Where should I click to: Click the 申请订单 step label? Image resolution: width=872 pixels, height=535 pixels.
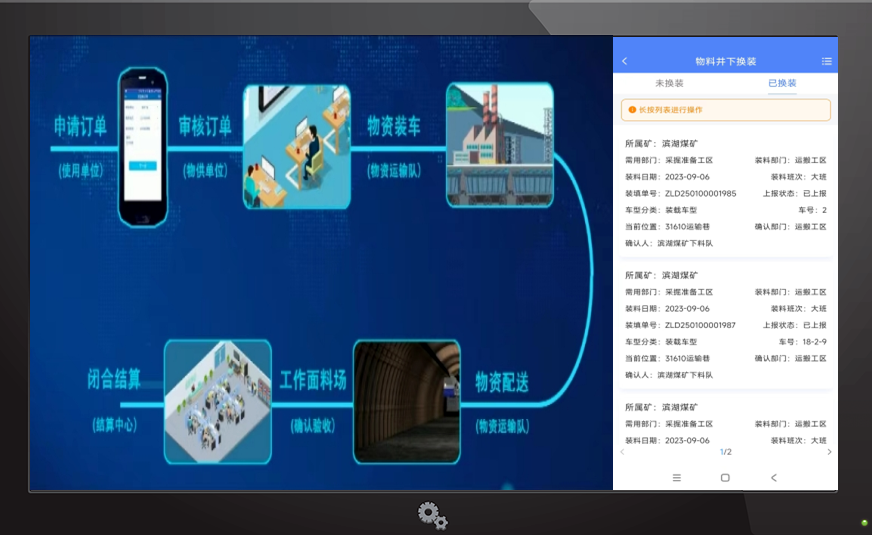point(80,126)
